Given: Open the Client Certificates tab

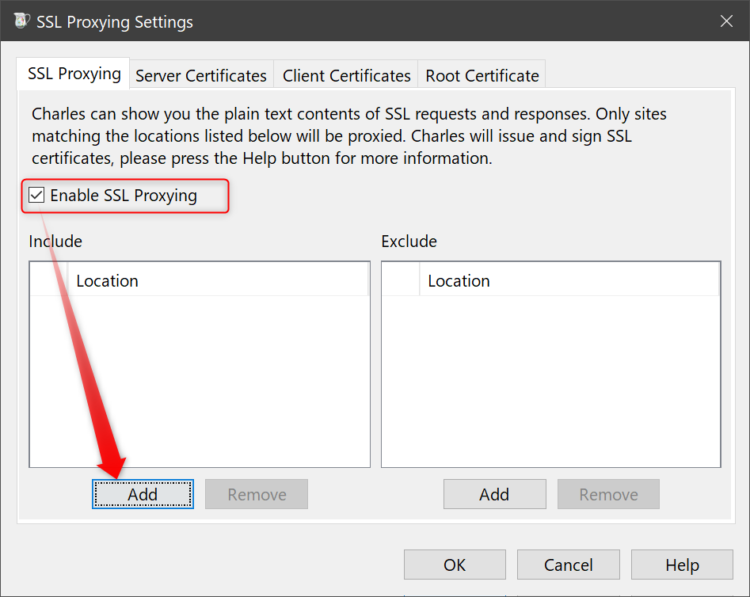Looking at the screenshot, I should coord(346,76).
